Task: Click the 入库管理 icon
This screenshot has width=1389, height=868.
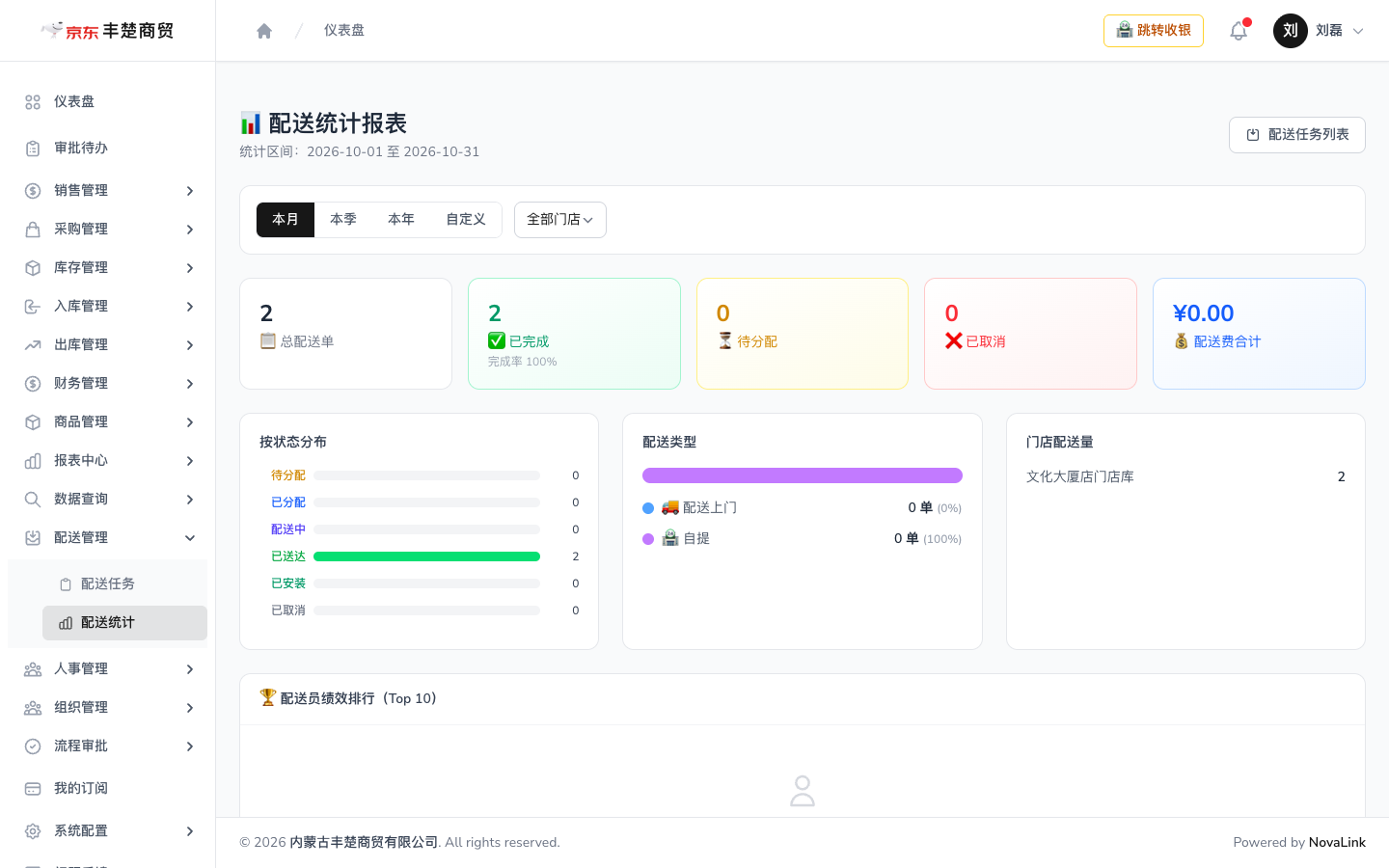Action: pyautogui.click(x=33, y=307)
